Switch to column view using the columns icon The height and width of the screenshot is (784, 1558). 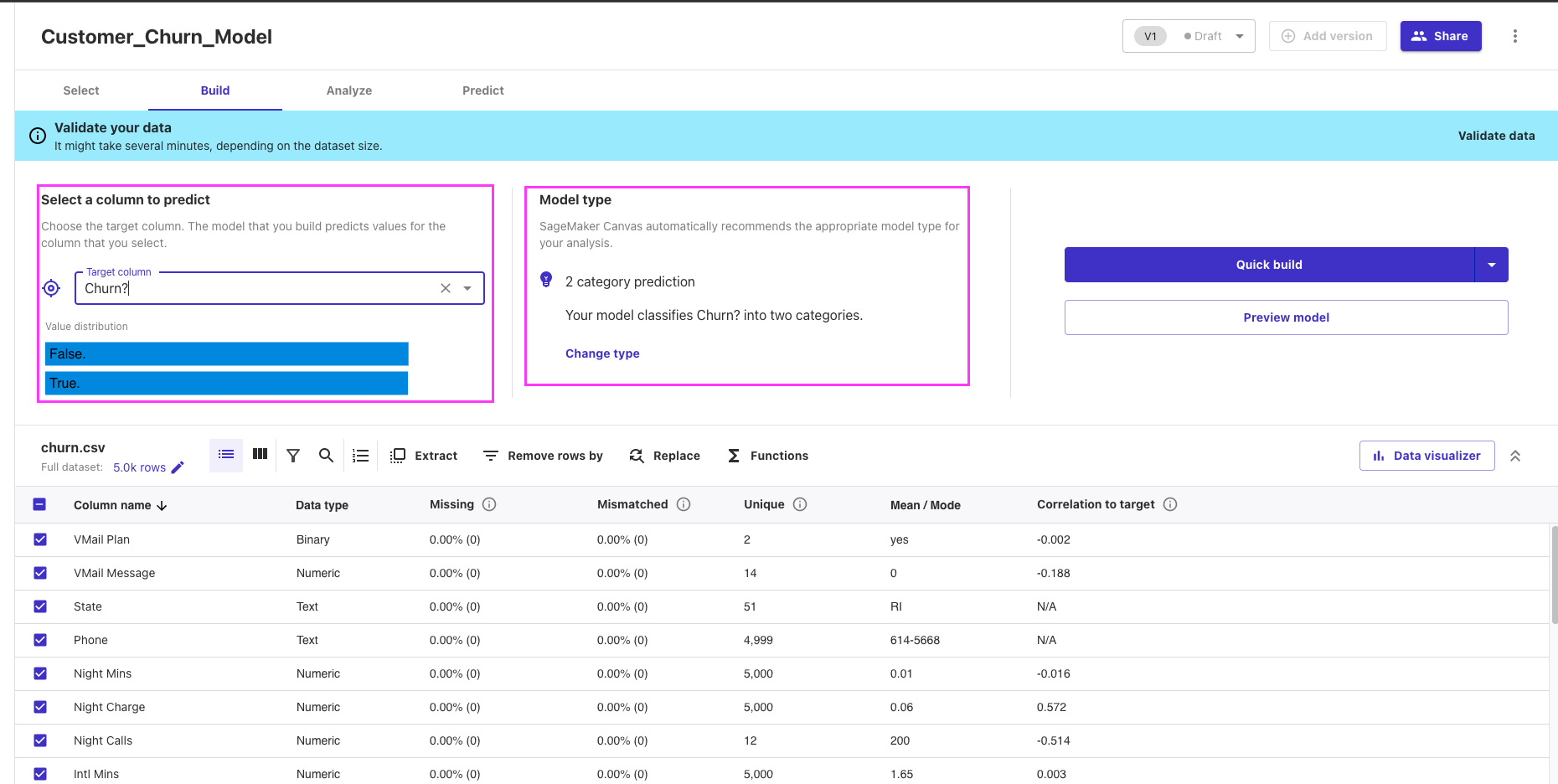point(260,454)
